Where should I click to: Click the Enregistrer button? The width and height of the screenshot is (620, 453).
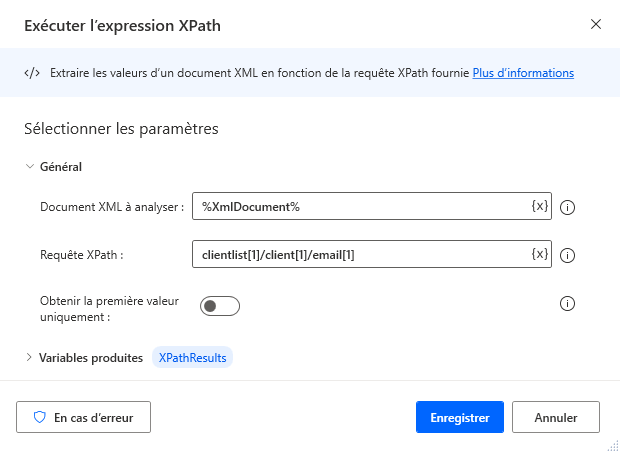(x=459, y=417)
